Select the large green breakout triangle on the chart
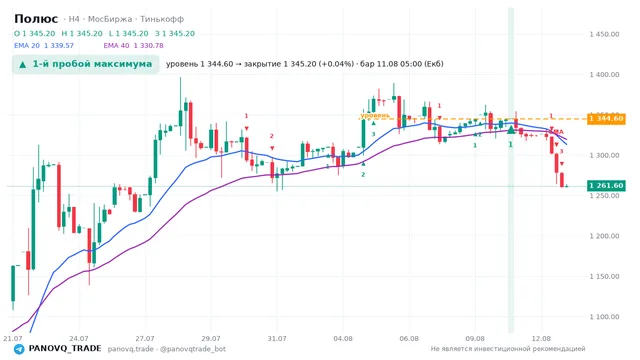The width and height of the screenshot is (640, 360). 511,130
